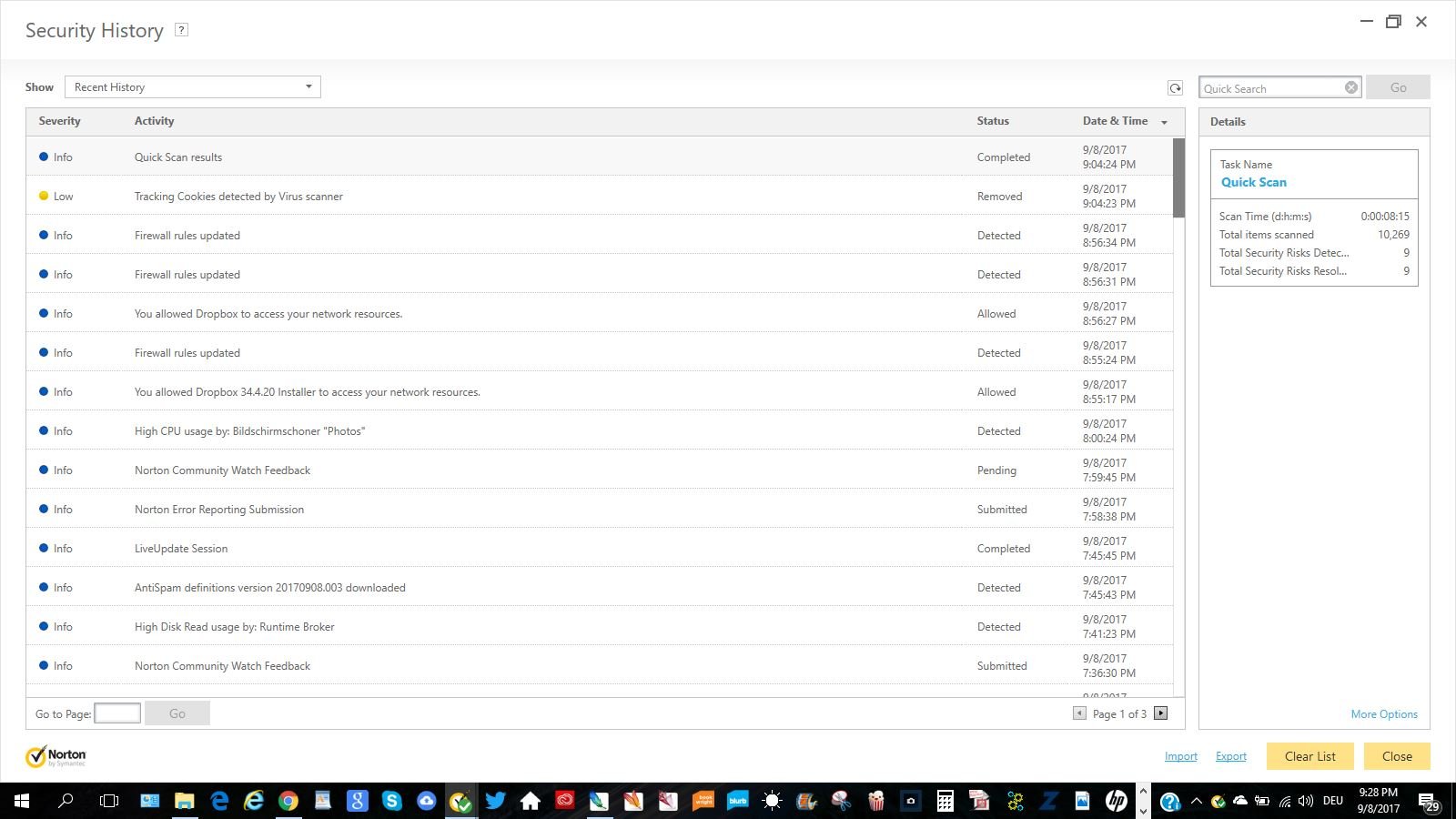This screenshot has height=819, width=1456.
Task: Open Google Search app in the taskbar
Action: [x=358, y=801]
